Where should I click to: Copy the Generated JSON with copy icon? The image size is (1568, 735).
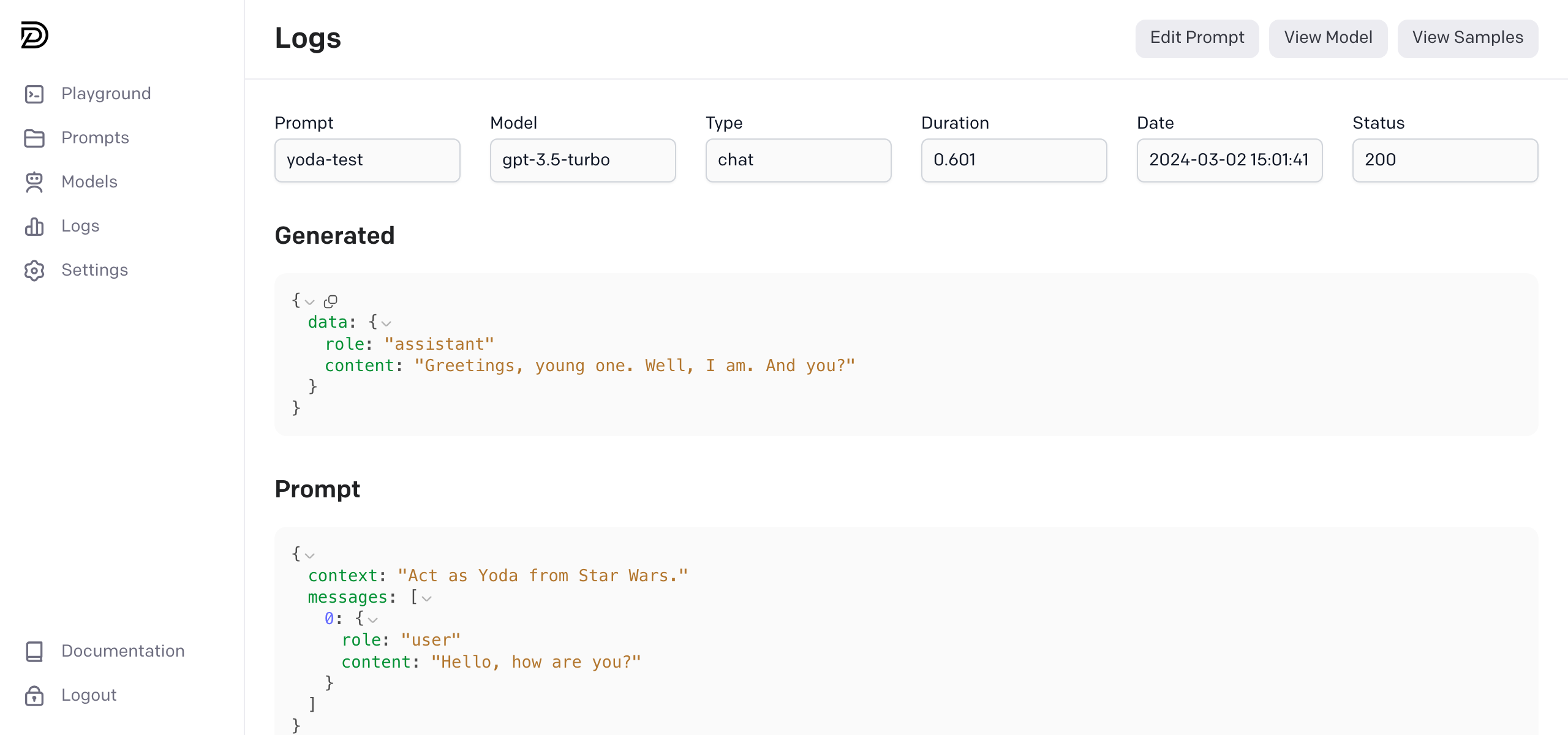click(x=331, y=301)
